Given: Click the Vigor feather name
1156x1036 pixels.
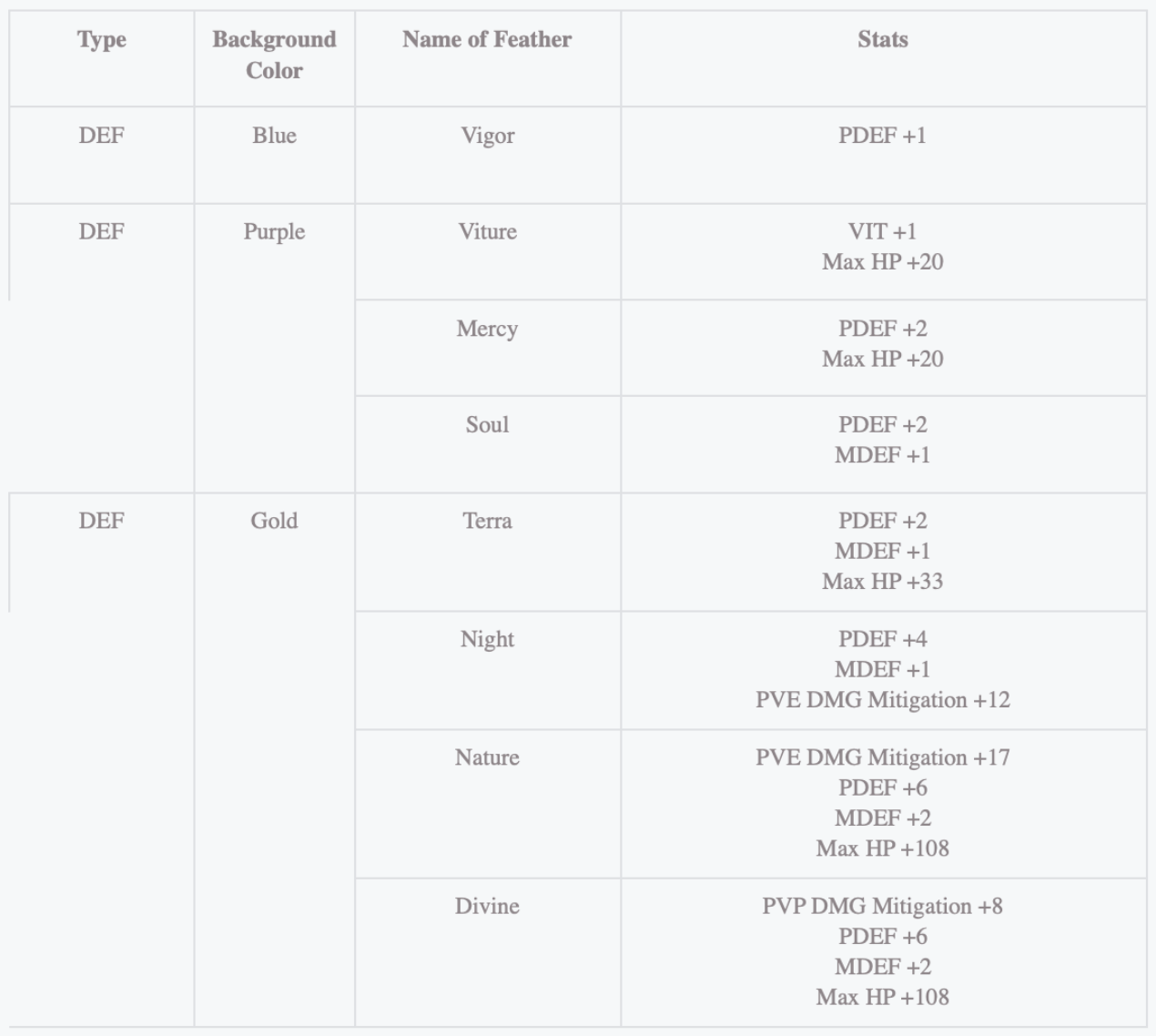Looking at the screenshot, I should tap(487, 136).
